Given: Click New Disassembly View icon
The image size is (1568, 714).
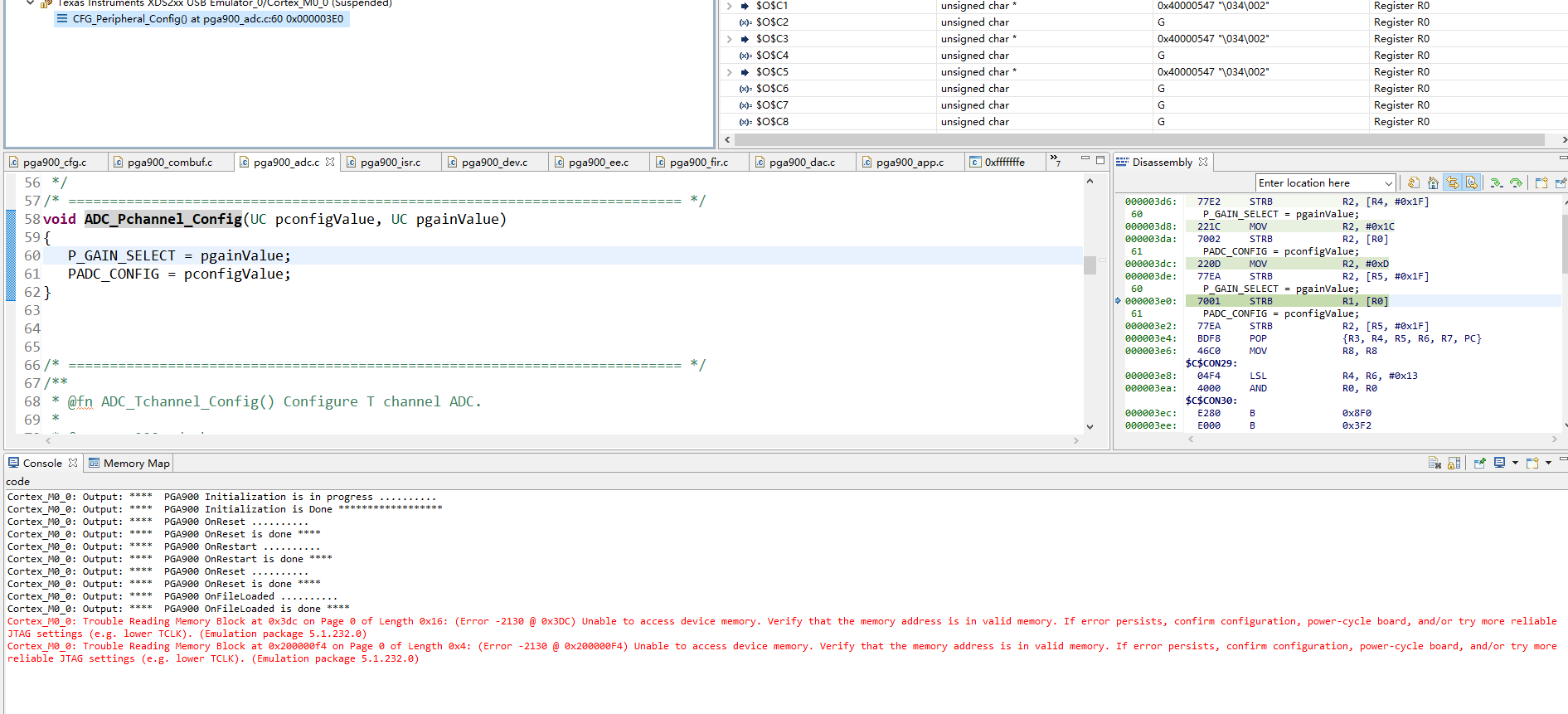Looking at the screenshot, I should coord(1541,183).
